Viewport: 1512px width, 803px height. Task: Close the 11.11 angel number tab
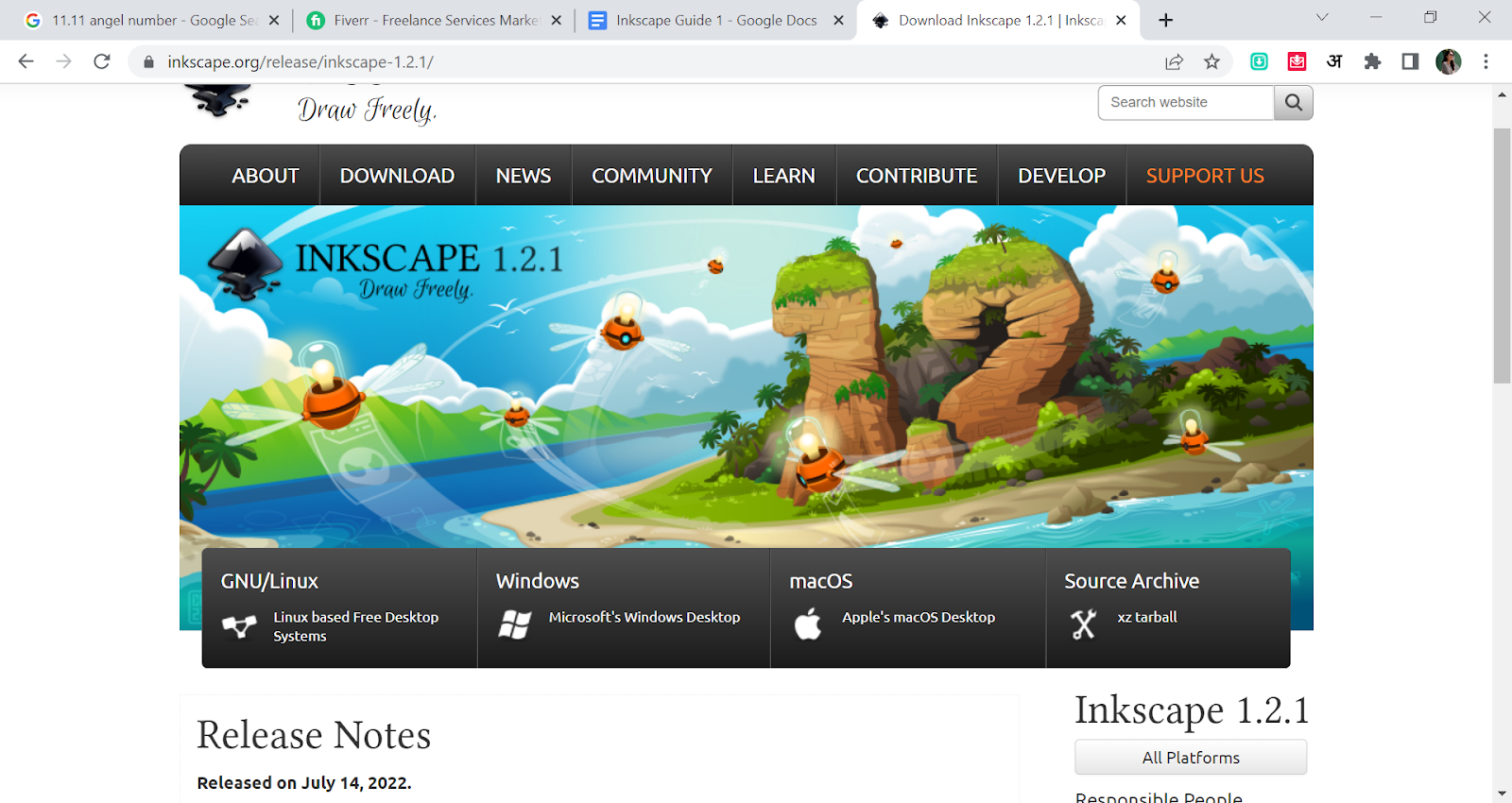pyautogui.click(x=274, y=20)
